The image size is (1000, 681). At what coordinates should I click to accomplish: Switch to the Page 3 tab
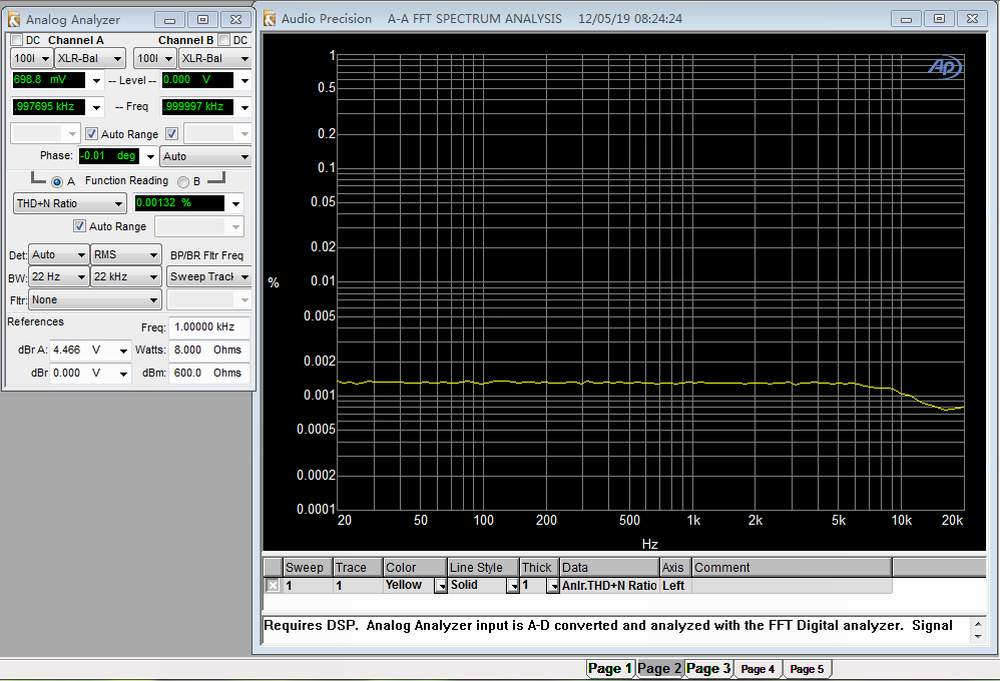[x=708, y=669]
